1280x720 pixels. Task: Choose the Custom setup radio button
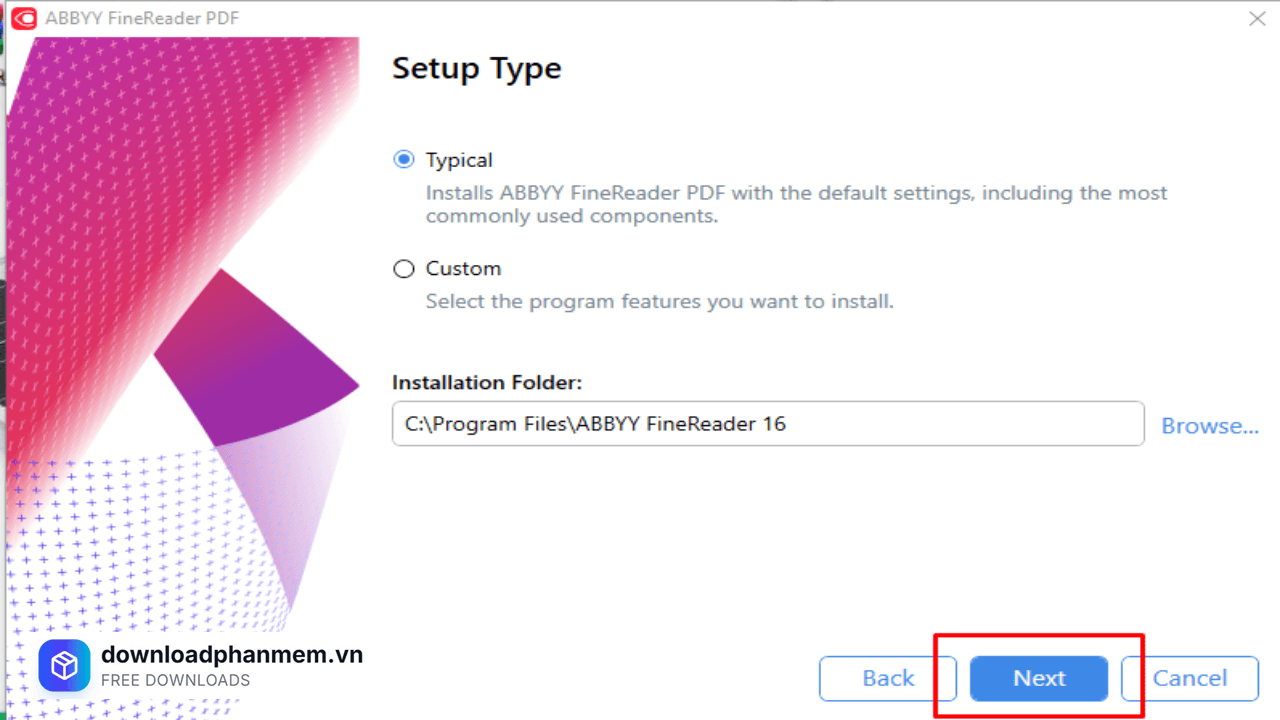[404, 269]
